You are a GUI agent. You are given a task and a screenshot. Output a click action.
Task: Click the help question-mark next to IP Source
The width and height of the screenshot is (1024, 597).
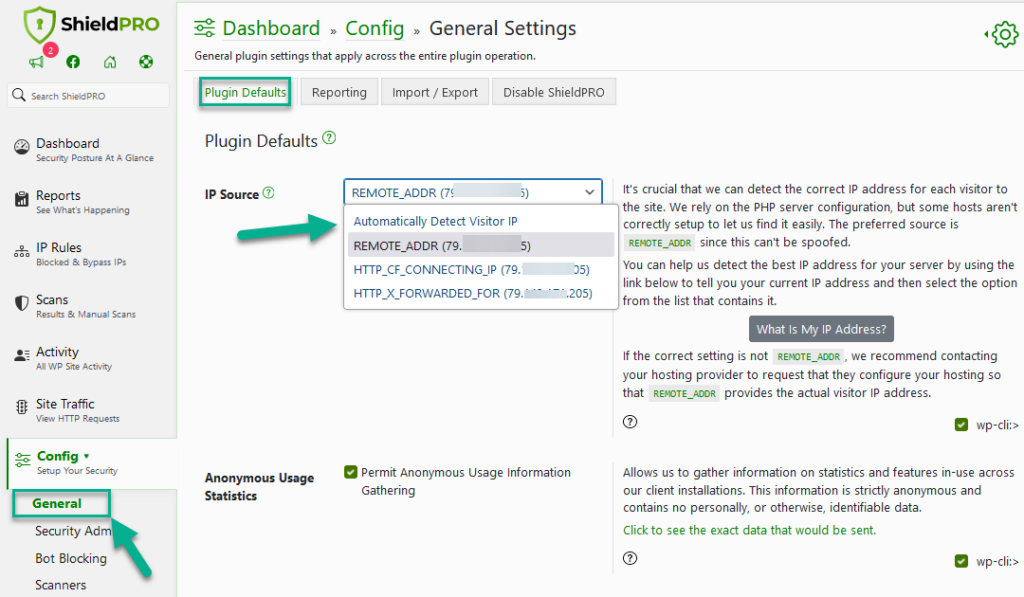pyautogui.click(x=268, y=193)
